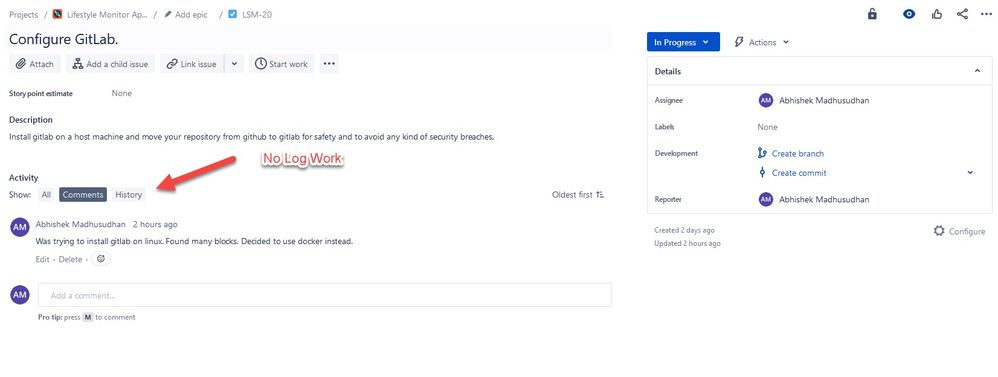Show All activity
The height and width of the screenshot is (377, 998).
[46, 195]
